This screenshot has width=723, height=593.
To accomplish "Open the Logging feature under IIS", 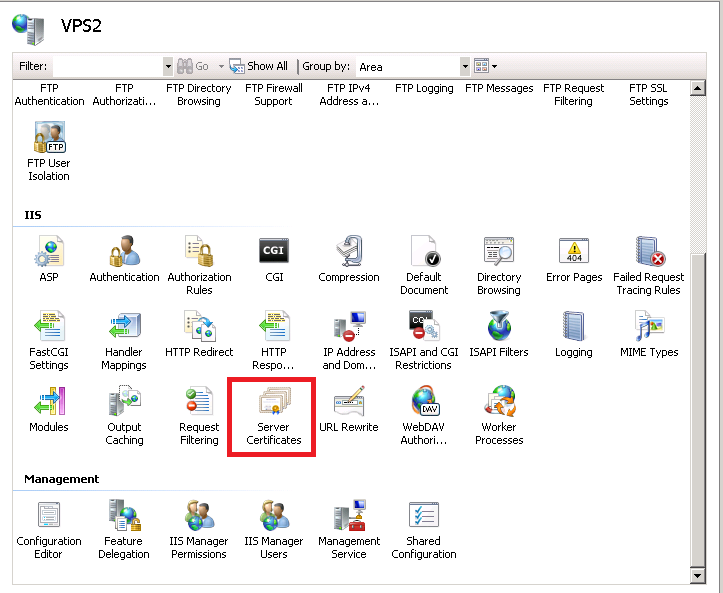I will coord(574,333).
